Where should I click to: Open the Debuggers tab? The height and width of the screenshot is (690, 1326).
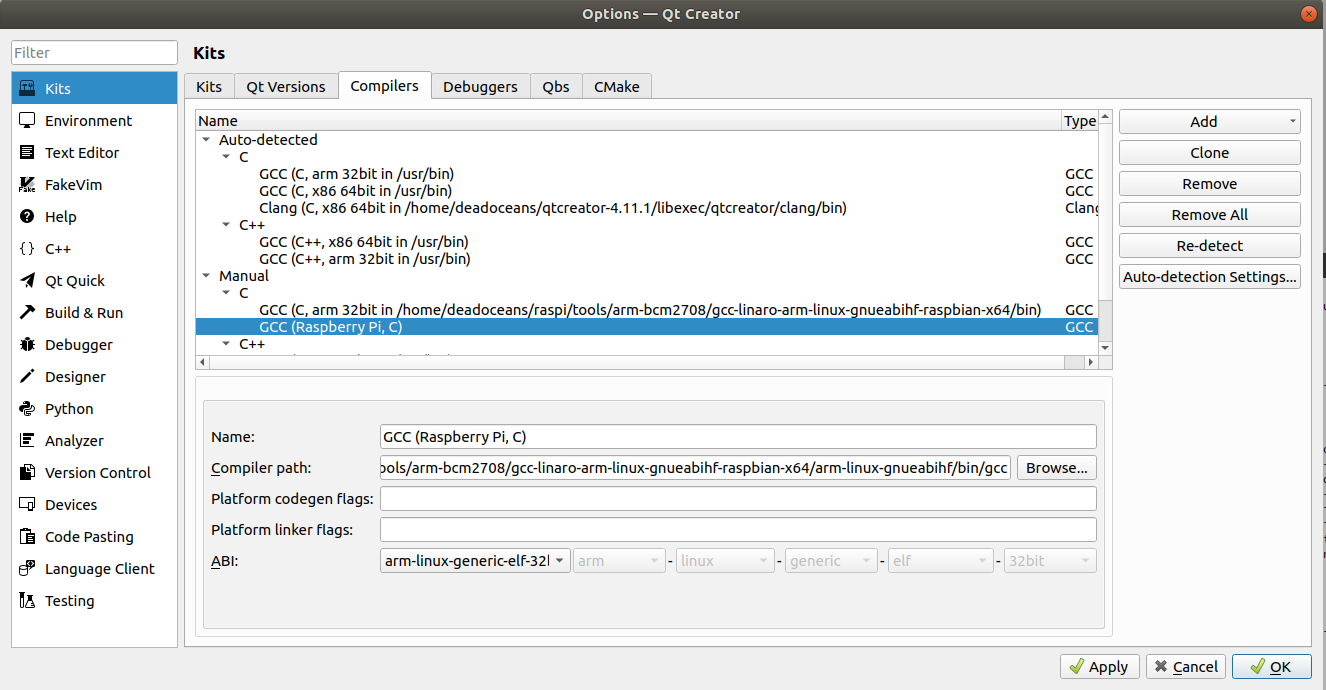[x=480, y=87]
